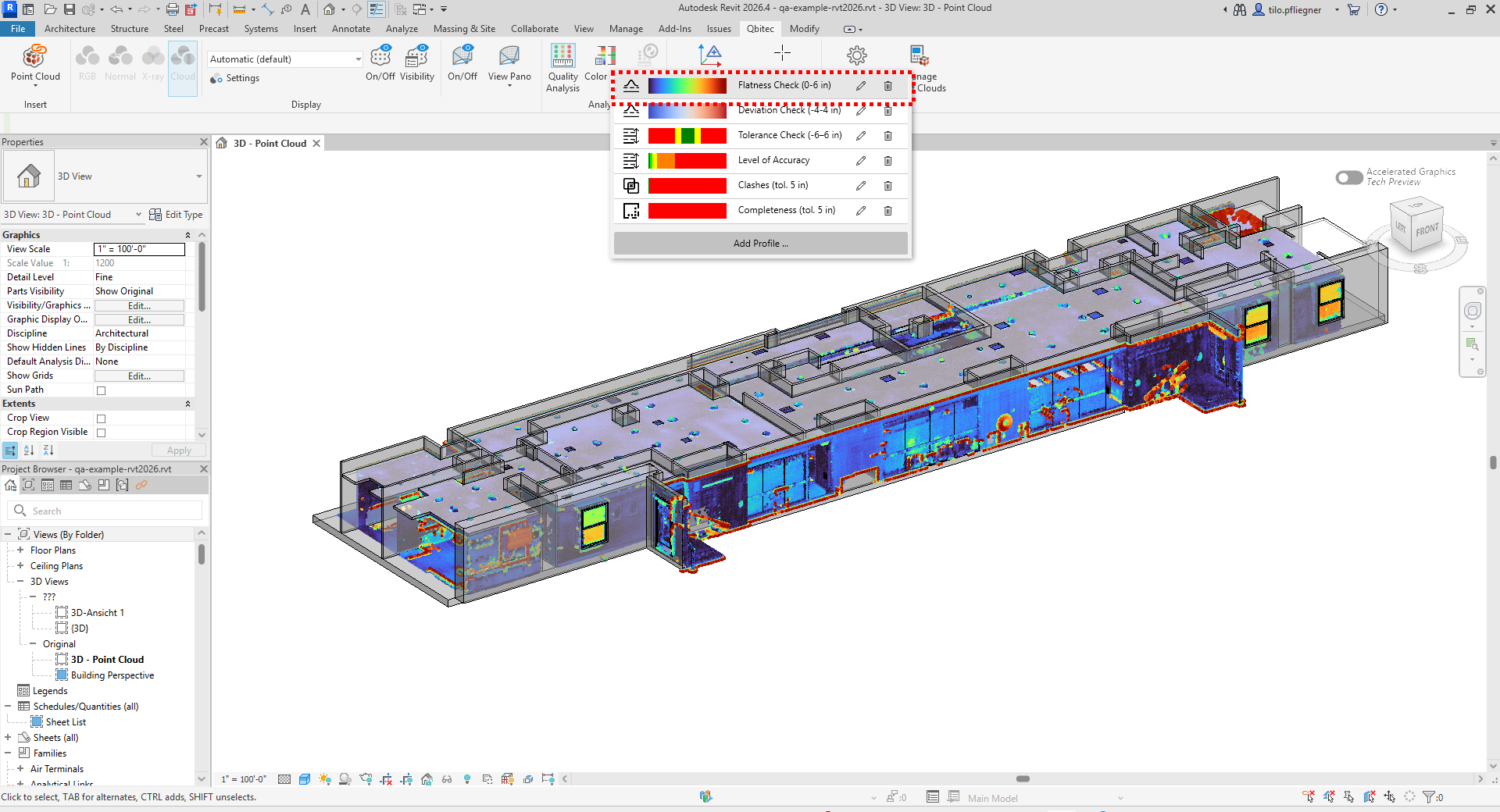Enable the Crop View checkbox
This screenshot has width=1500, height=812.
coord(101,418)
